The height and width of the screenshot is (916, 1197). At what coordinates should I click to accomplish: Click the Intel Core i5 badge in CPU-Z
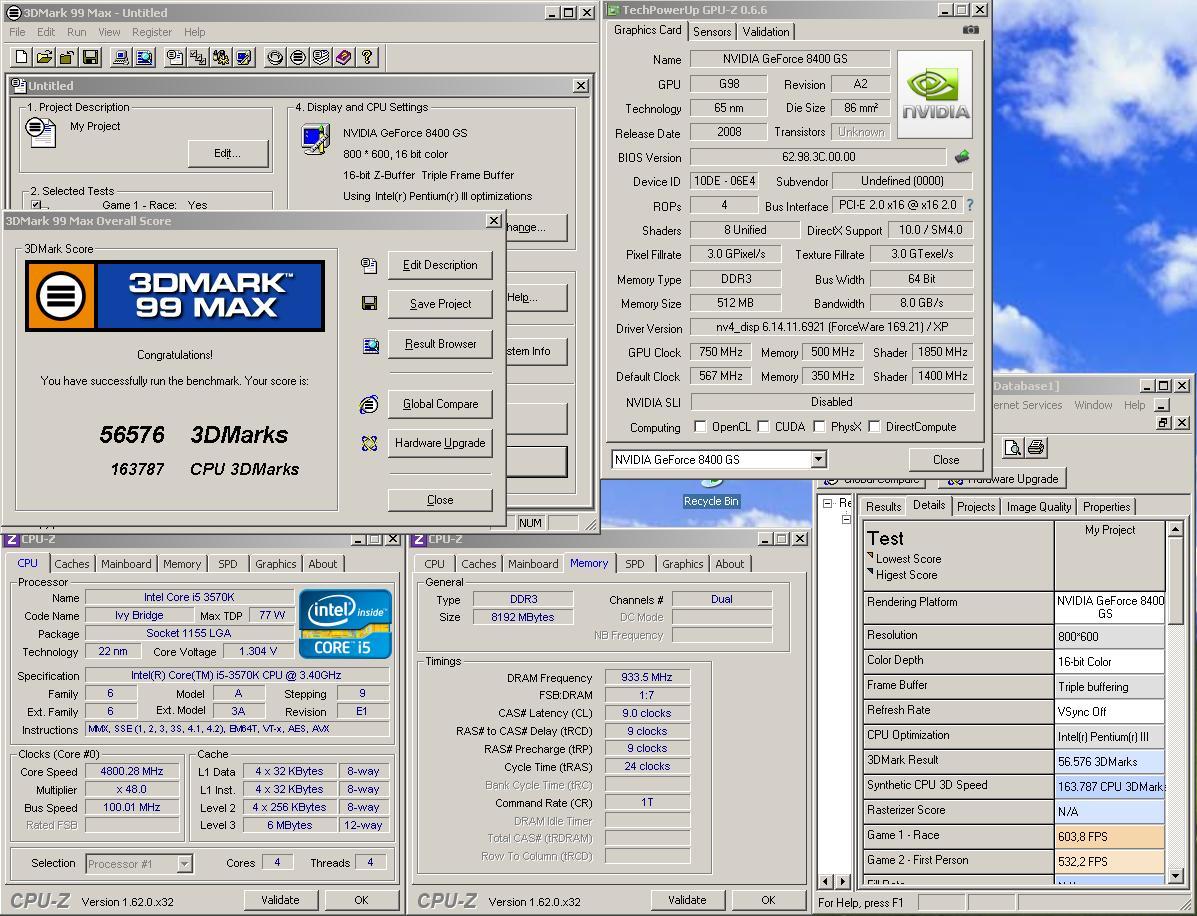pos(345,624)
